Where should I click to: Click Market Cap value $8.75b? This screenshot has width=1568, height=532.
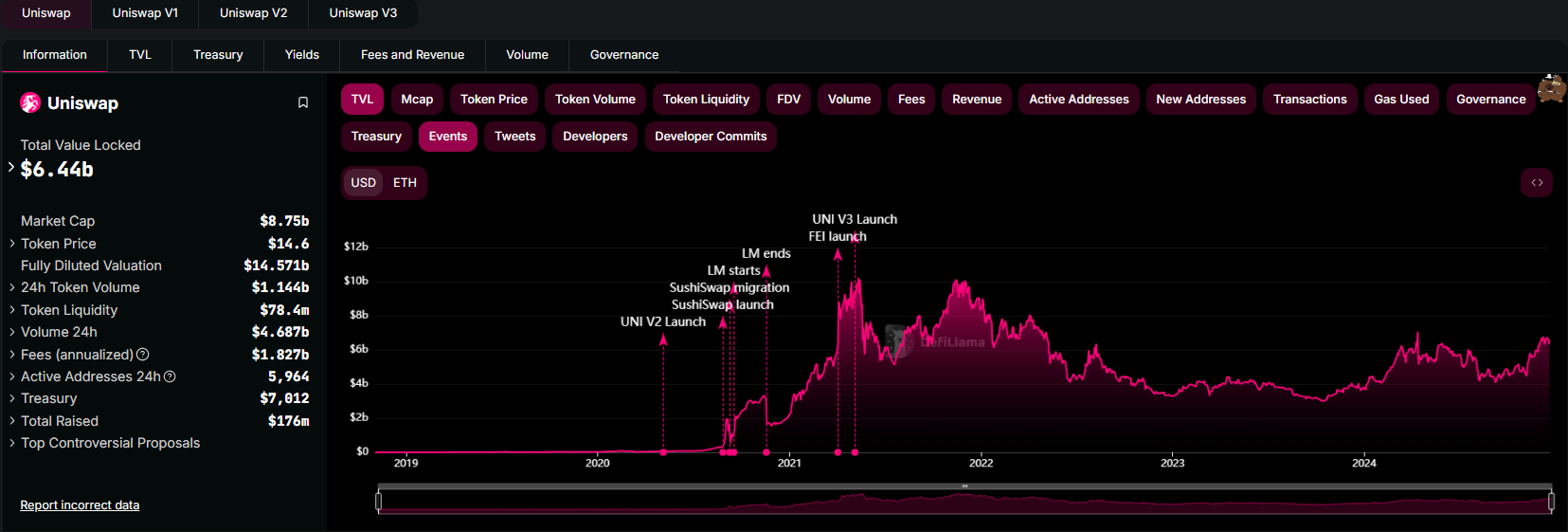point(284,221)
